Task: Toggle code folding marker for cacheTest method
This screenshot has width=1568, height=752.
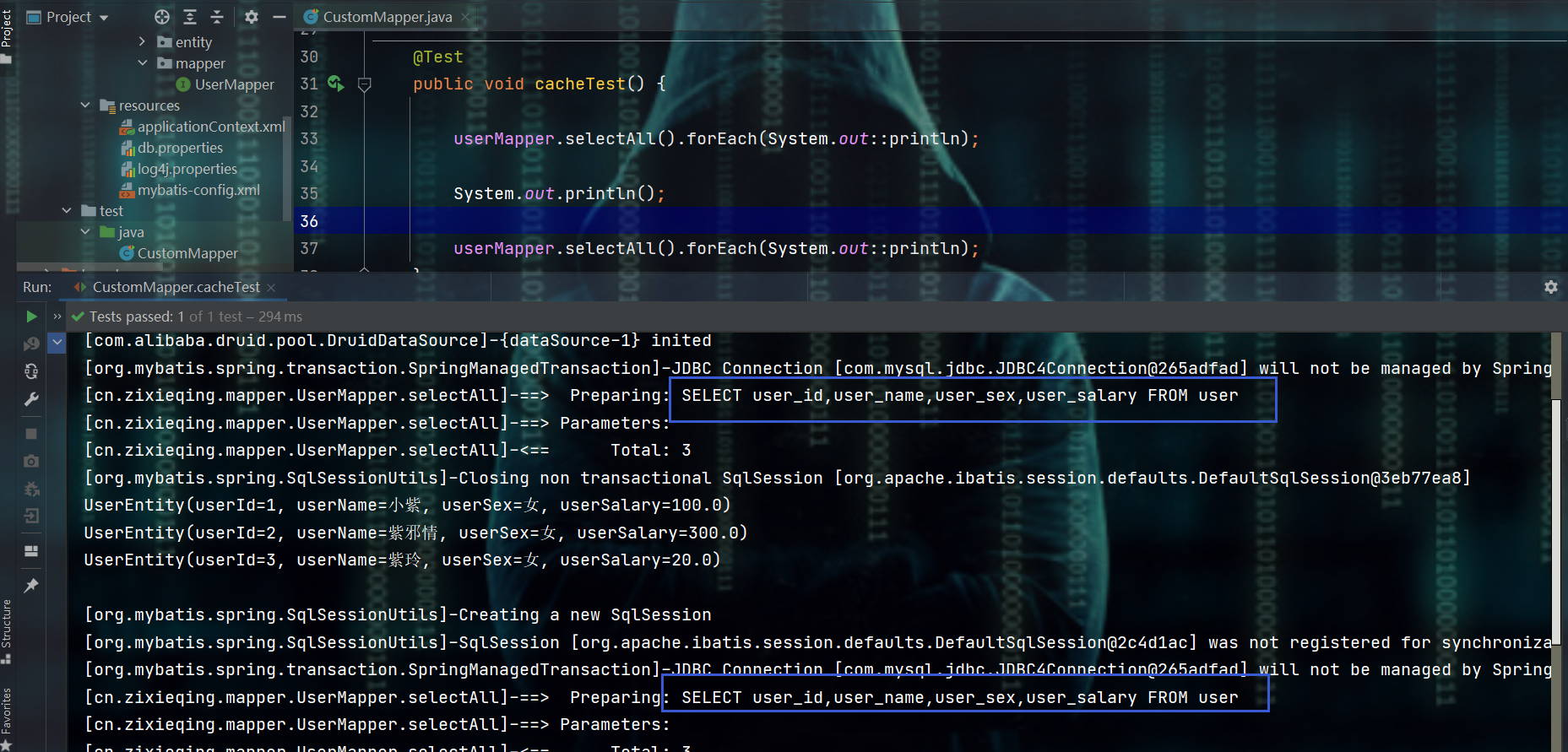Action: [x=365, y=84]
